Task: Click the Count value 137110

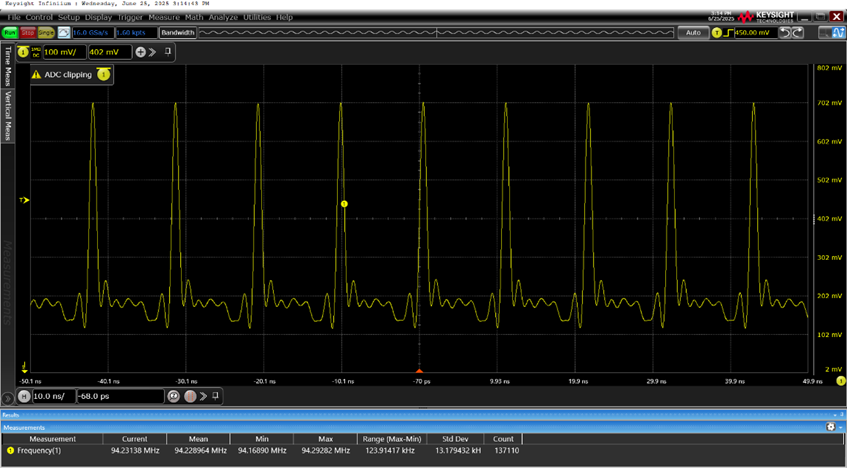Action: (x=507, y=450)
